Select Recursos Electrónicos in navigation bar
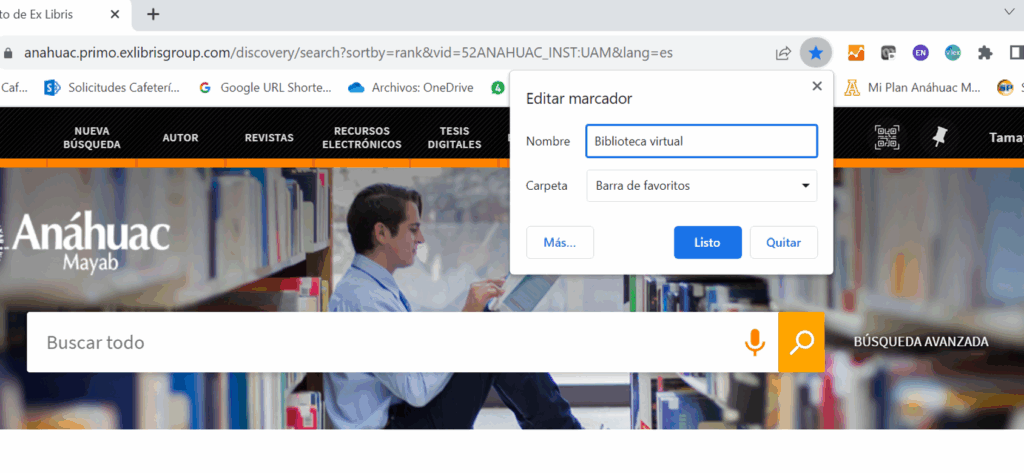Viewport: 1024px width, 473px height. tap(362, 138)
